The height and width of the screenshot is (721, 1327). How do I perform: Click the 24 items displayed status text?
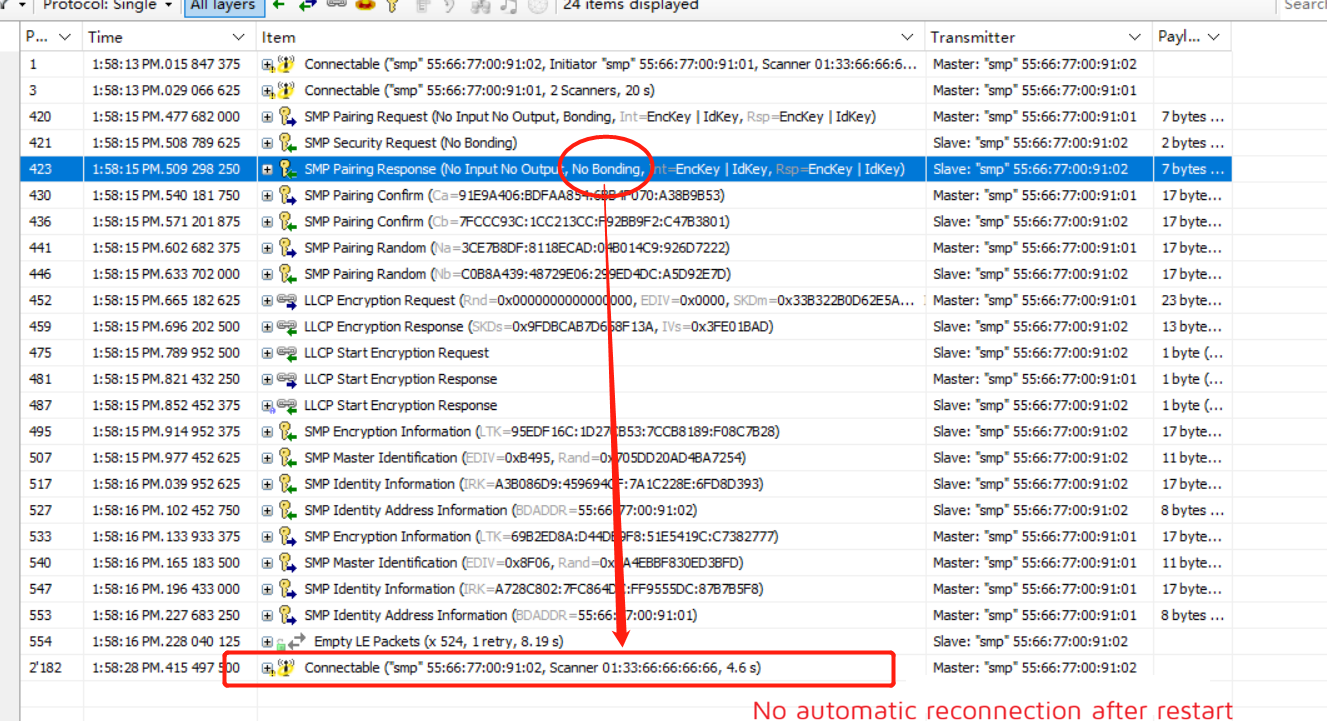pos(630,5)
